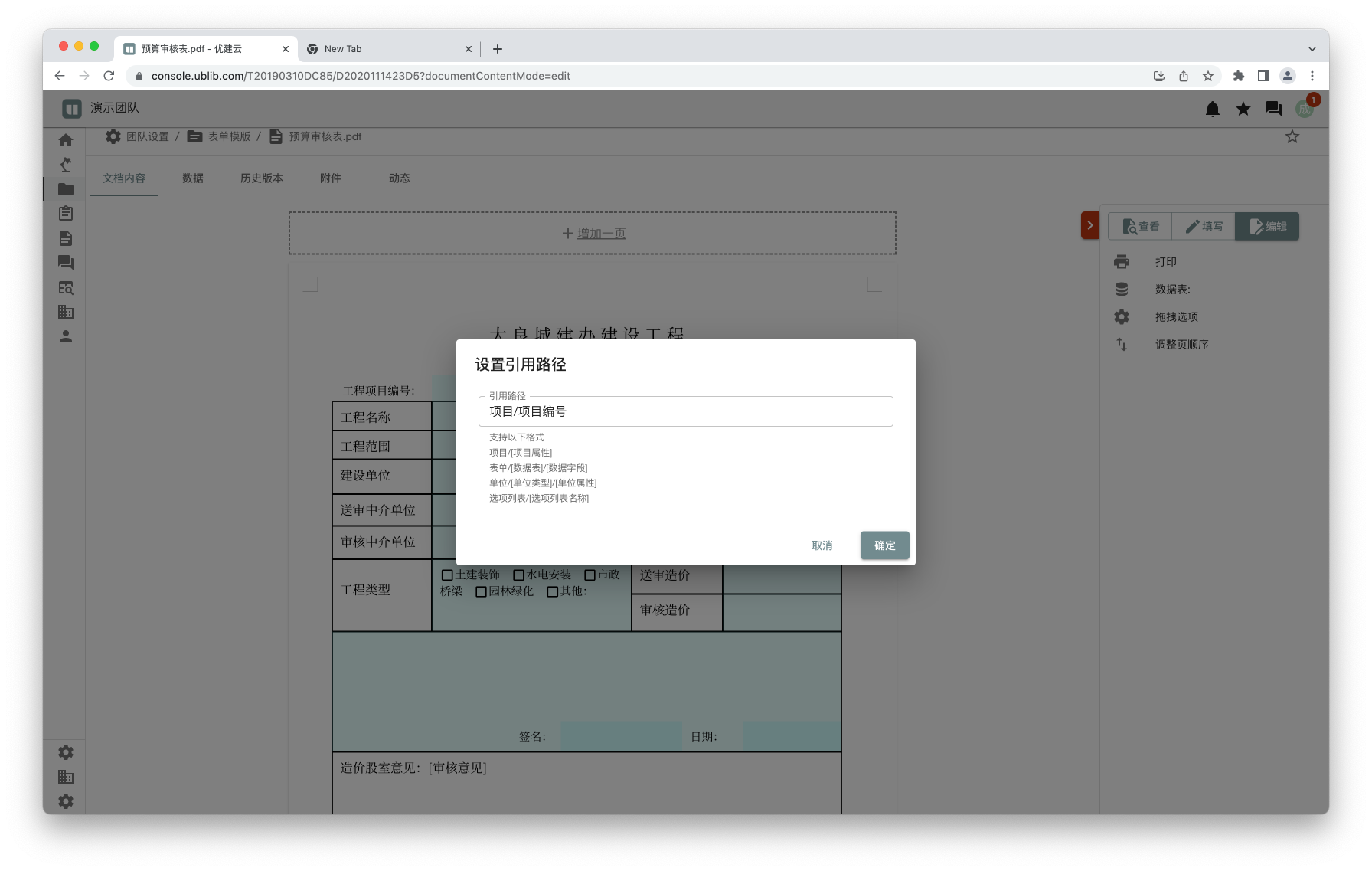Switch to the 历史版本 tab

(261, 178)
